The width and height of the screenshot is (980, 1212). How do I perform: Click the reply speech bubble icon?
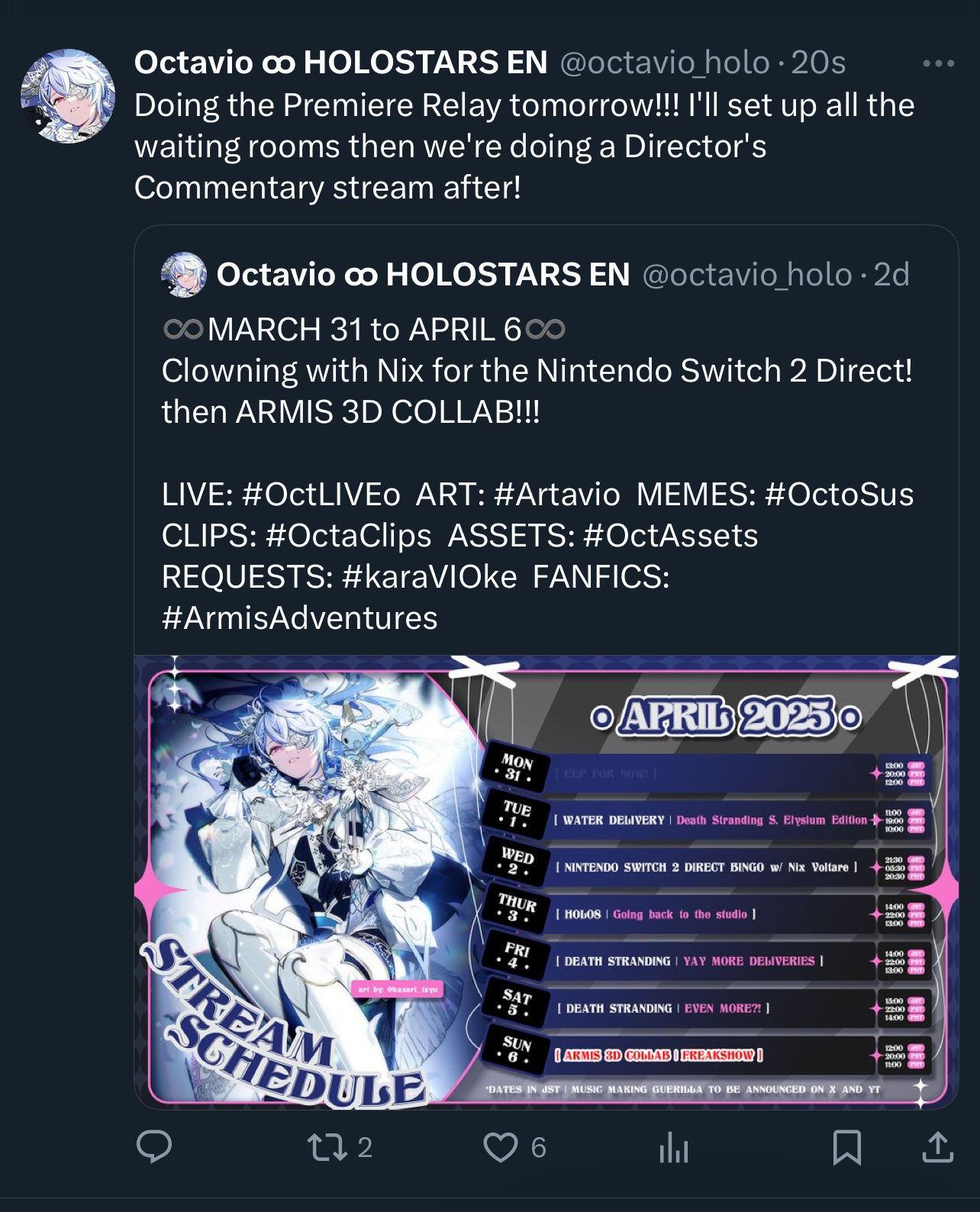[x=153, y=1146]
